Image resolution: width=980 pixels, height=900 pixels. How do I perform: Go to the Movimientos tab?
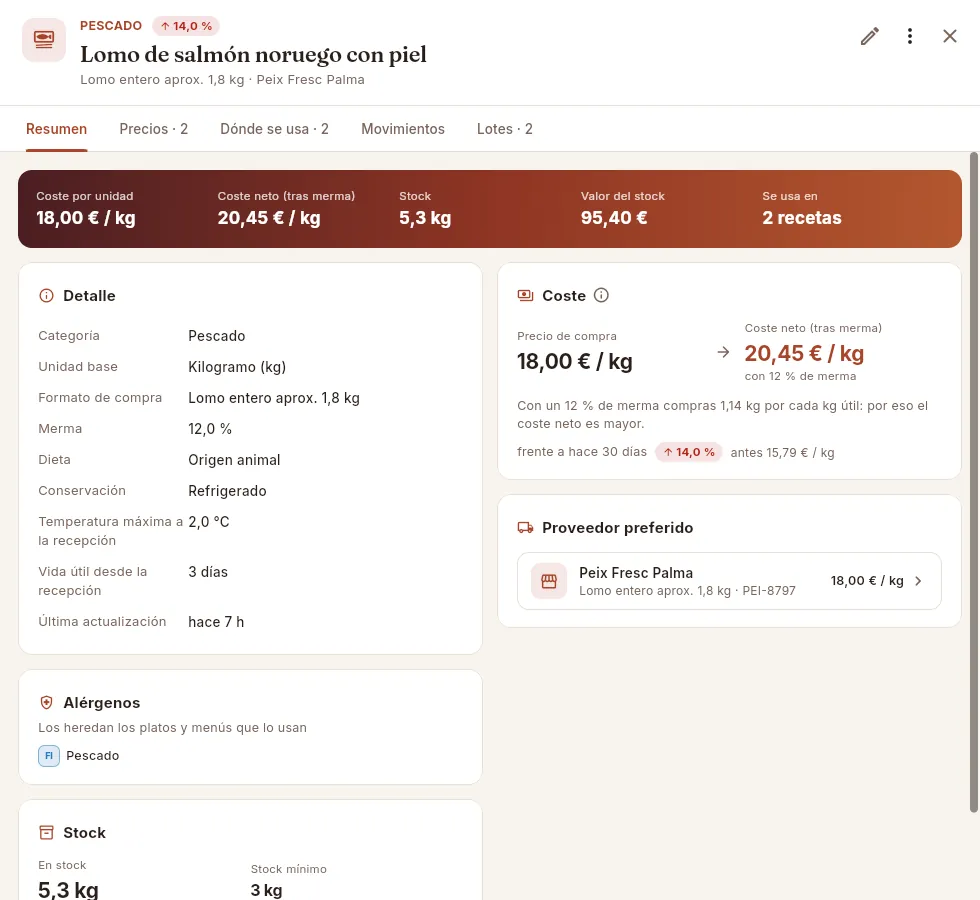pyautogui.click(x=402, y=129)
